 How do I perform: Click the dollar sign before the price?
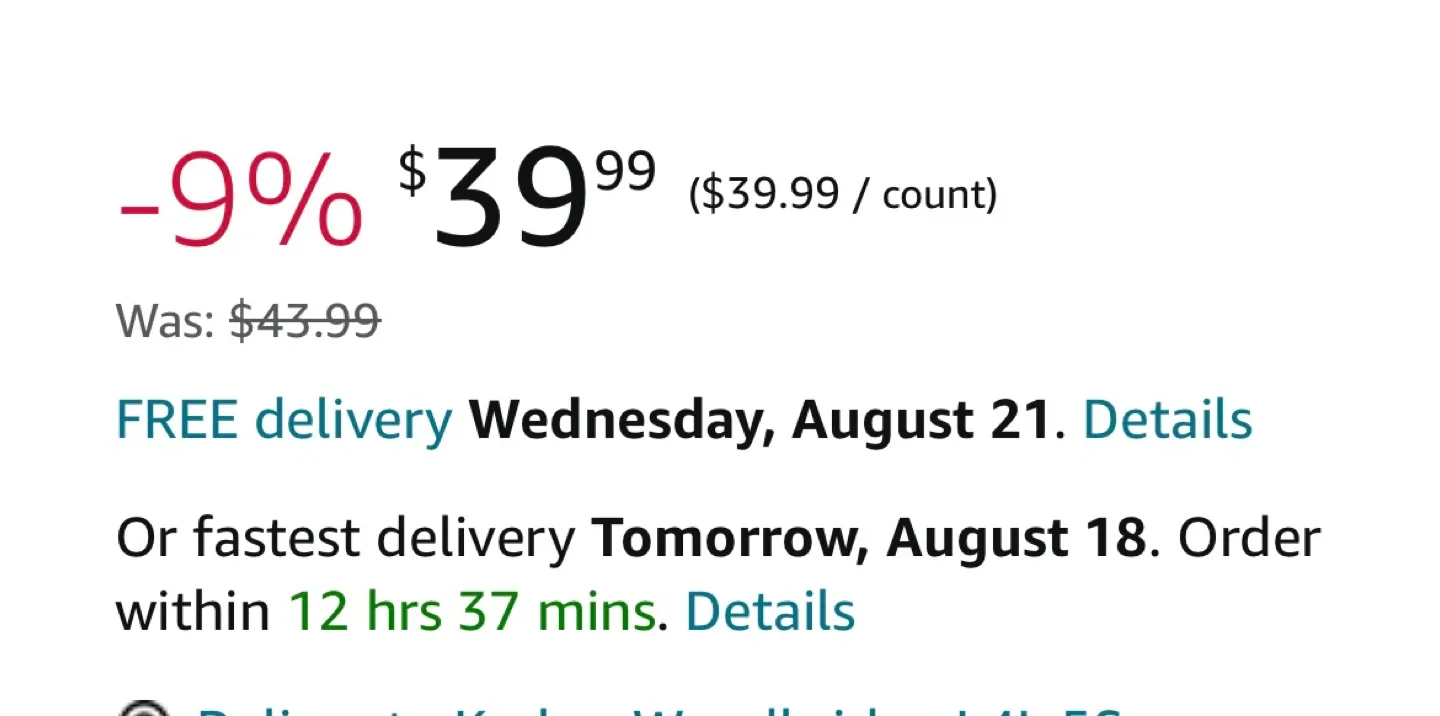411,170
